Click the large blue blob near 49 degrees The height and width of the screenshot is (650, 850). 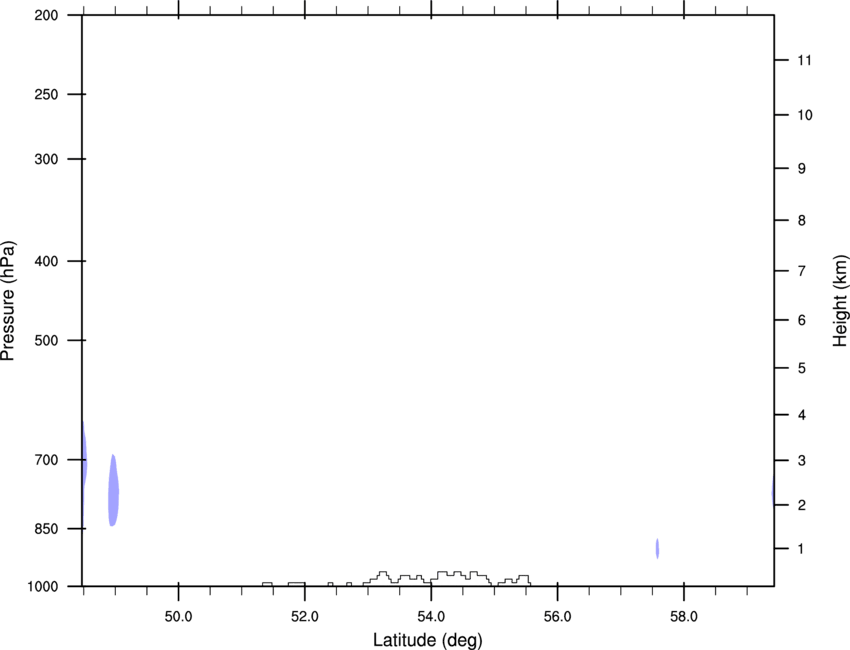point(113,491)
